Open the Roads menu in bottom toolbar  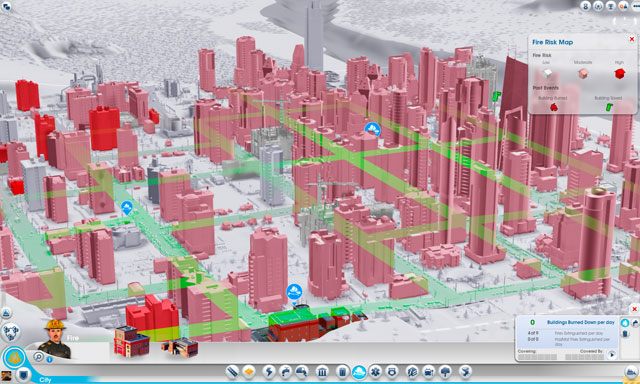[x=233, y=371]
